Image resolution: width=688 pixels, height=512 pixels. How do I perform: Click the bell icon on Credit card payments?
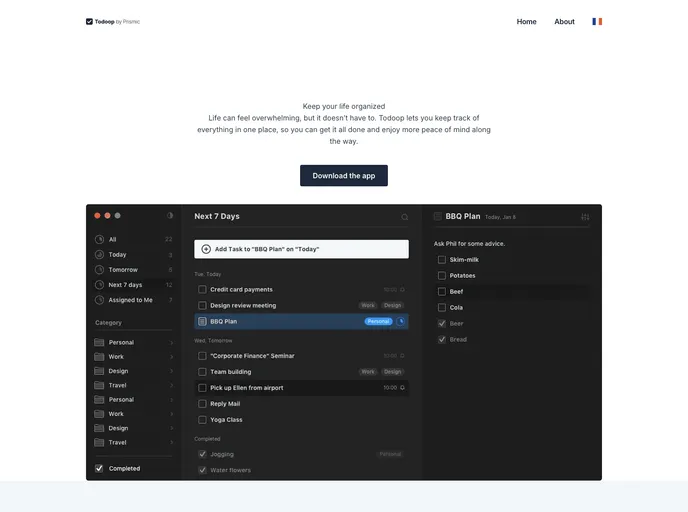(402, 290)
